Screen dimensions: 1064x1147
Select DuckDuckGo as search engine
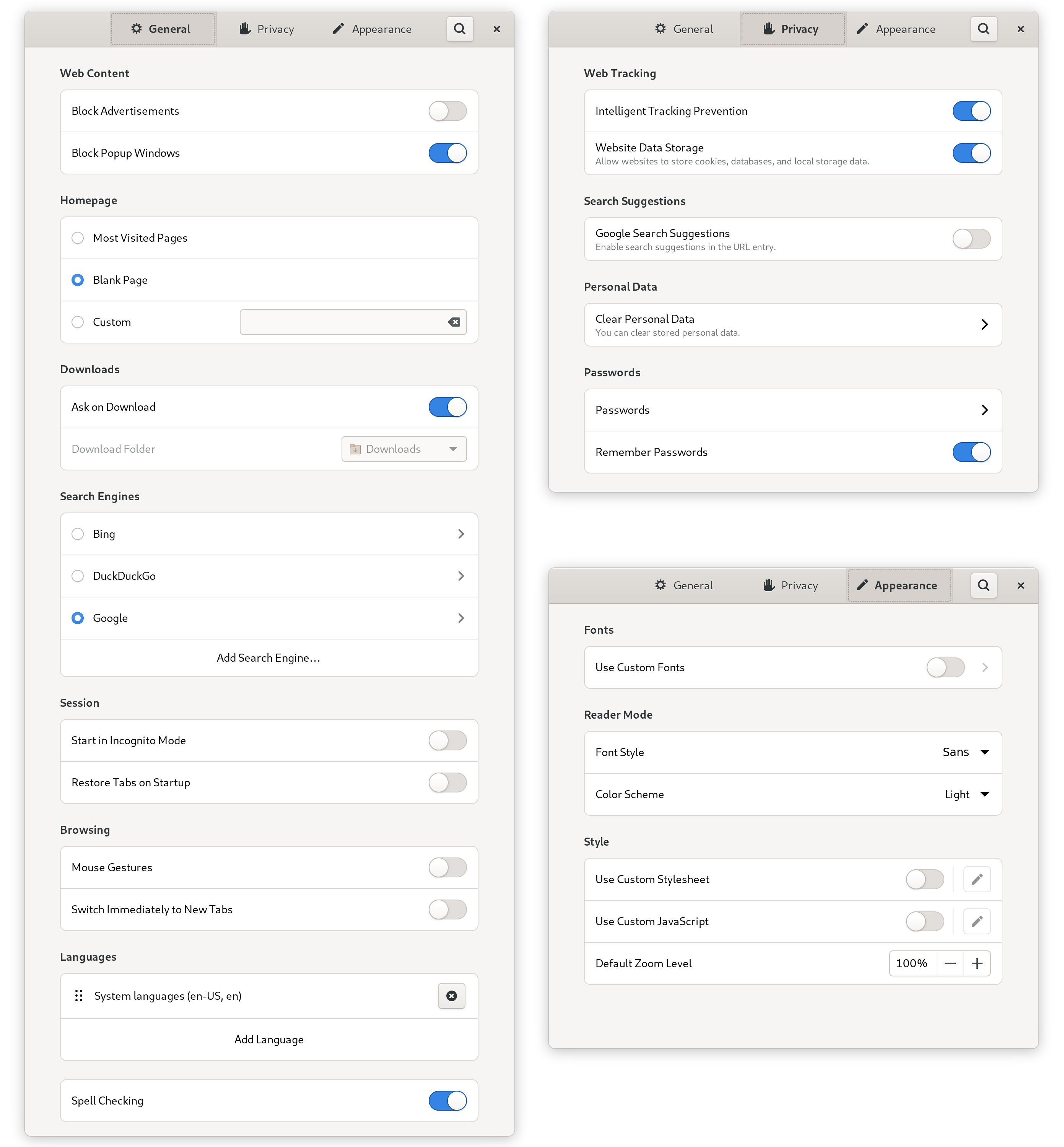[x=78, y=576]
